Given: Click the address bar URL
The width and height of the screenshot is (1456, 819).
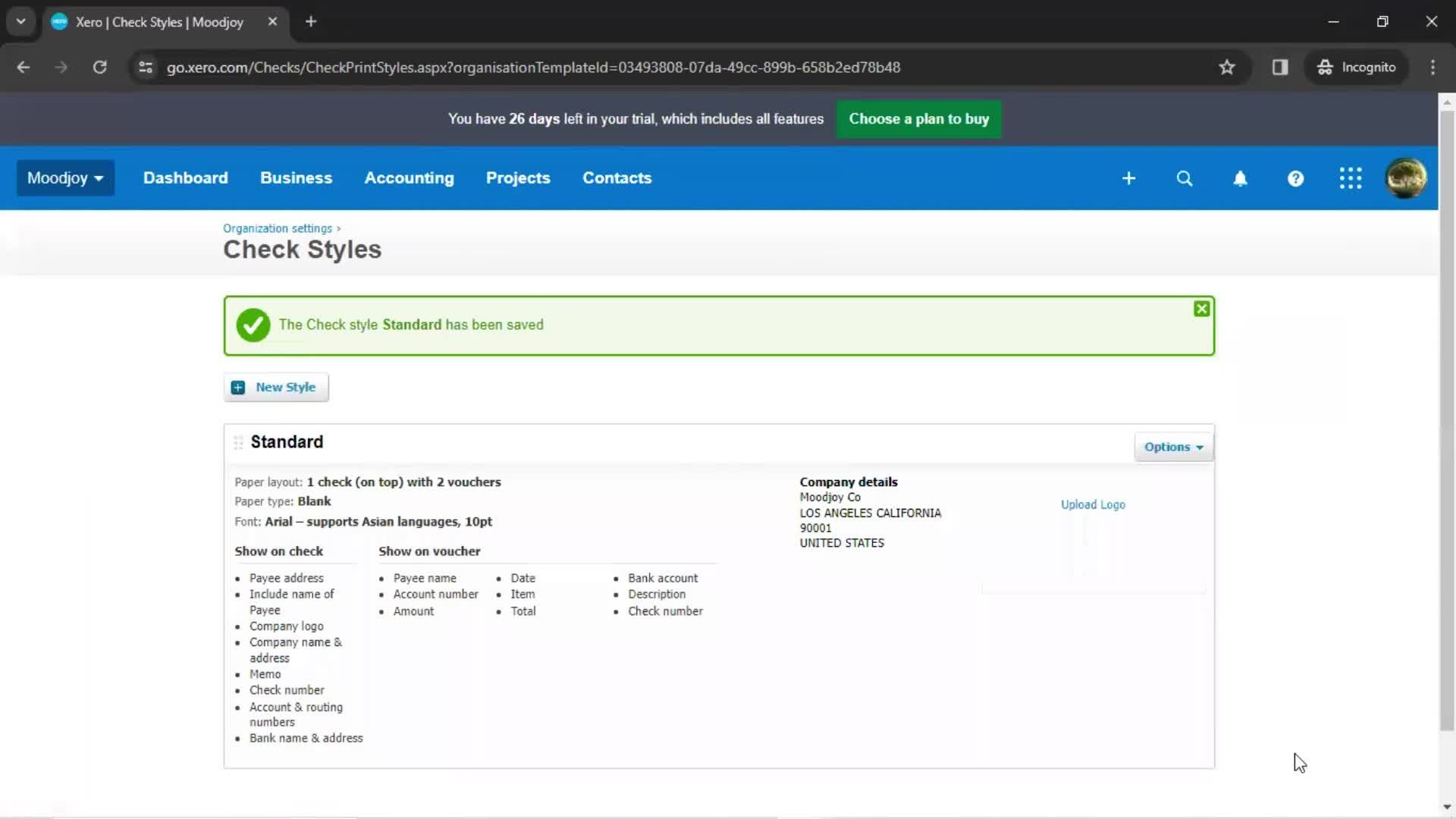Looking at the screenshot, I should [x=533, y=67].
